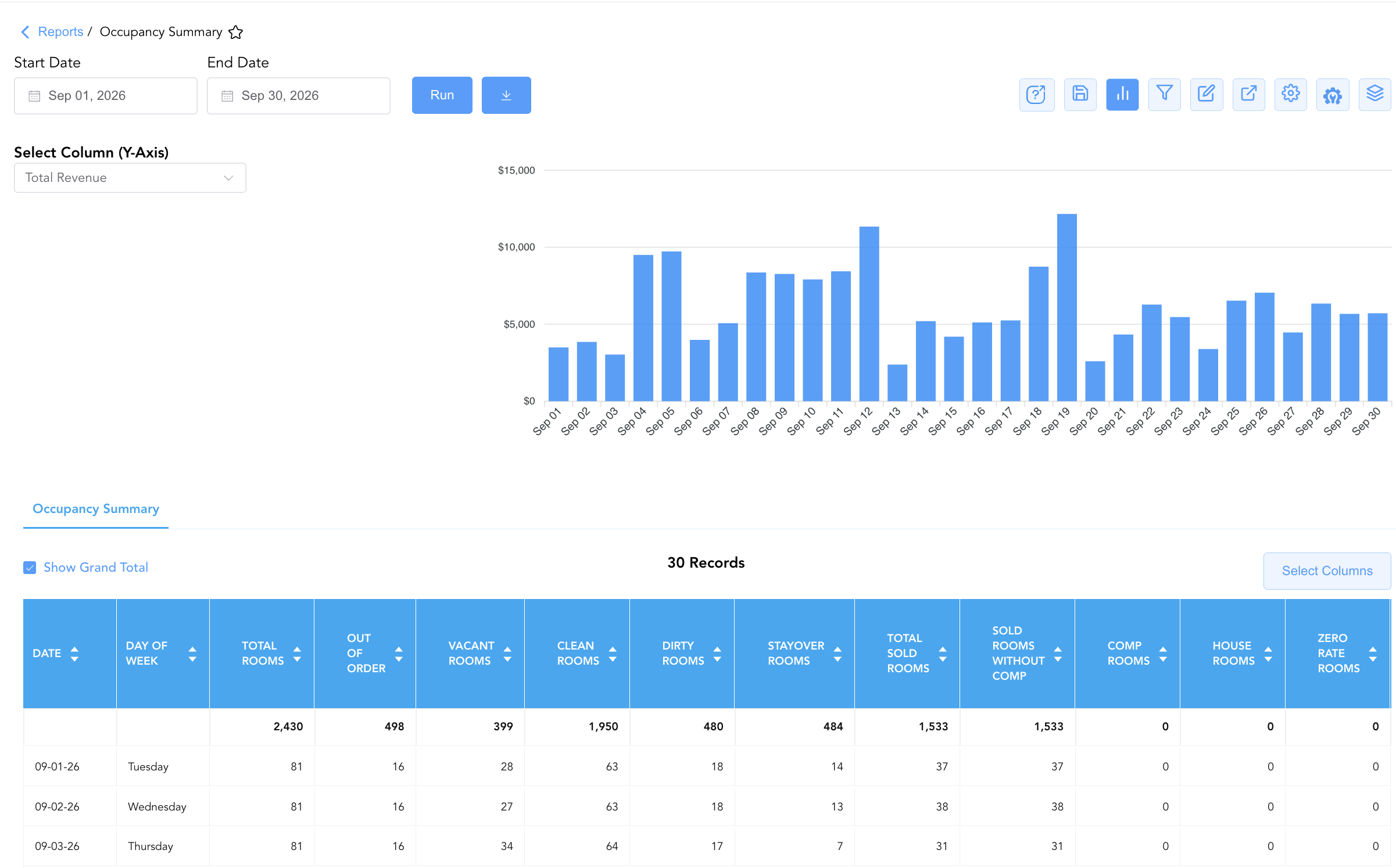Click the edit report pencil icon
Image resolution: width=1396 pixels, height=868 pixels.
point(1207,94)
